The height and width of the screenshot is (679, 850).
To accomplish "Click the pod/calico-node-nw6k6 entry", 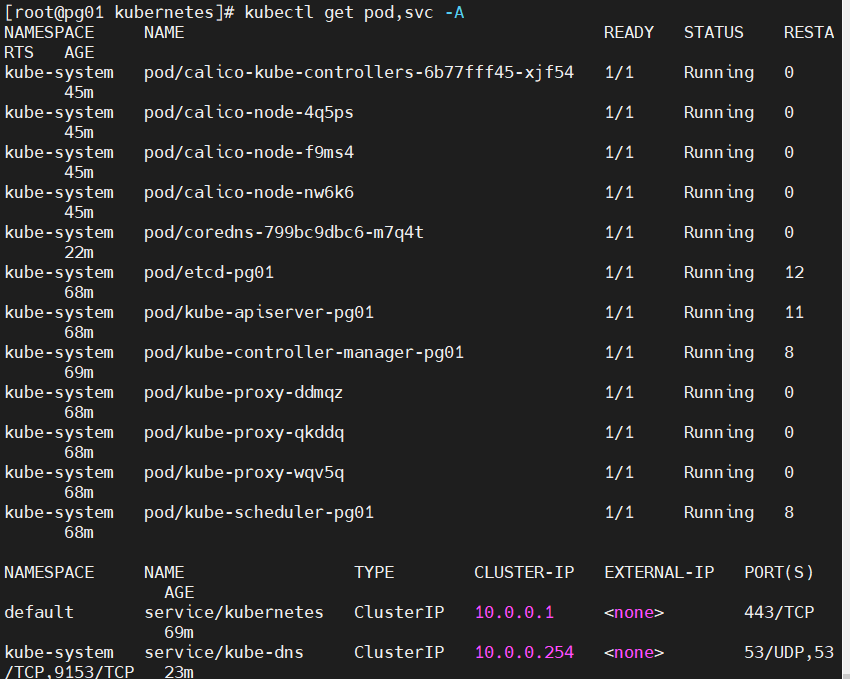I will pos(248,192).
